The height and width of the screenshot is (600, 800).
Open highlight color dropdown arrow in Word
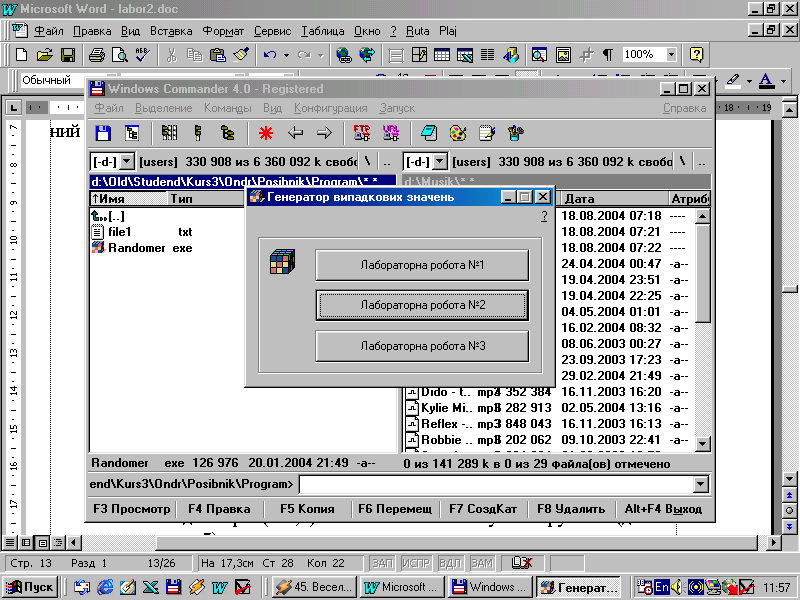tap(749, 81)
